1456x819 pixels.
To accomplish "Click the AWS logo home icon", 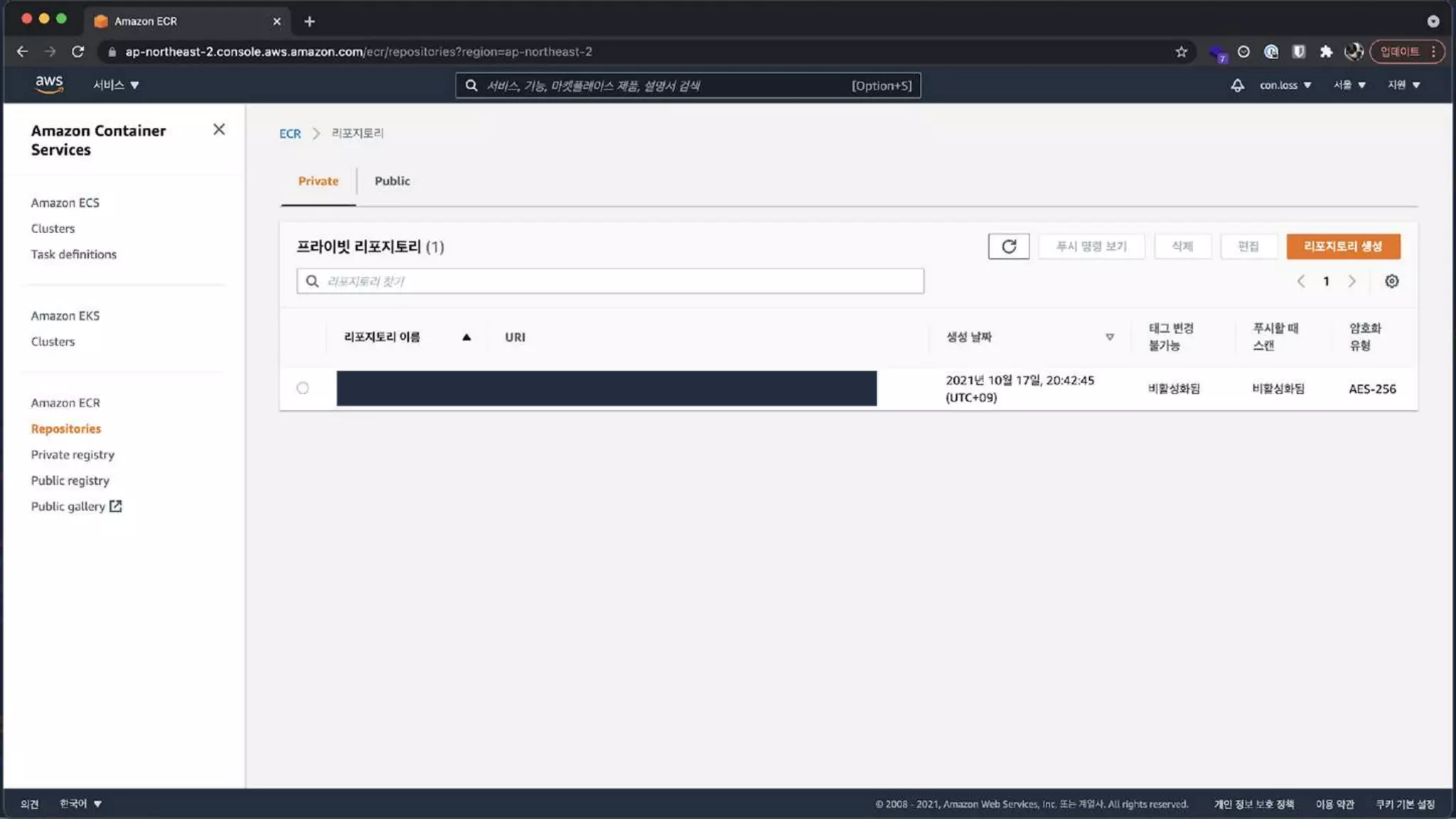I will 49,85.
